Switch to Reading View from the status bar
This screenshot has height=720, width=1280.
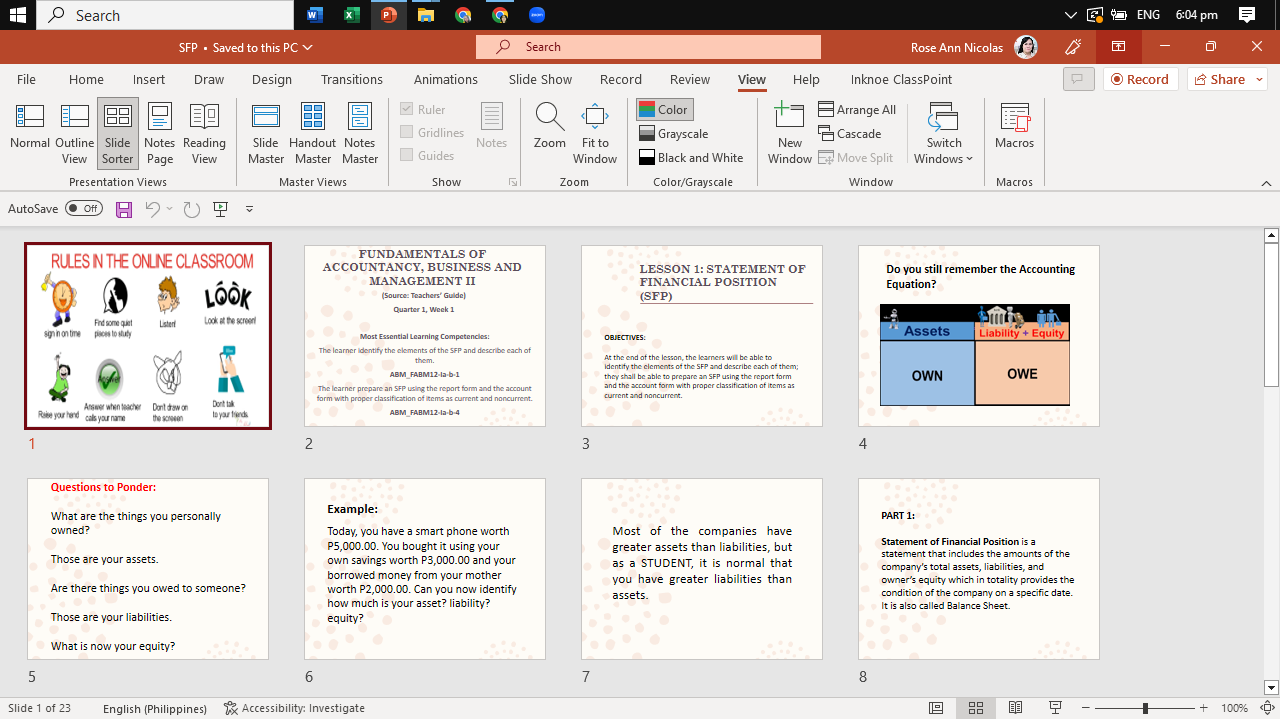(x=1015, y=708)
